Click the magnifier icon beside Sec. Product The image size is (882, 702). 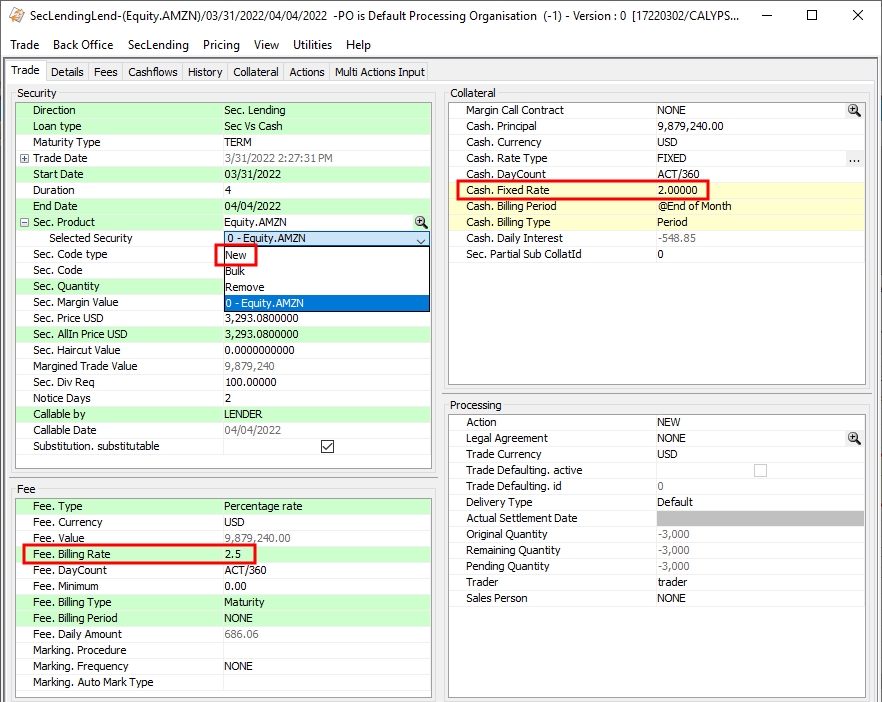point(421,222)
